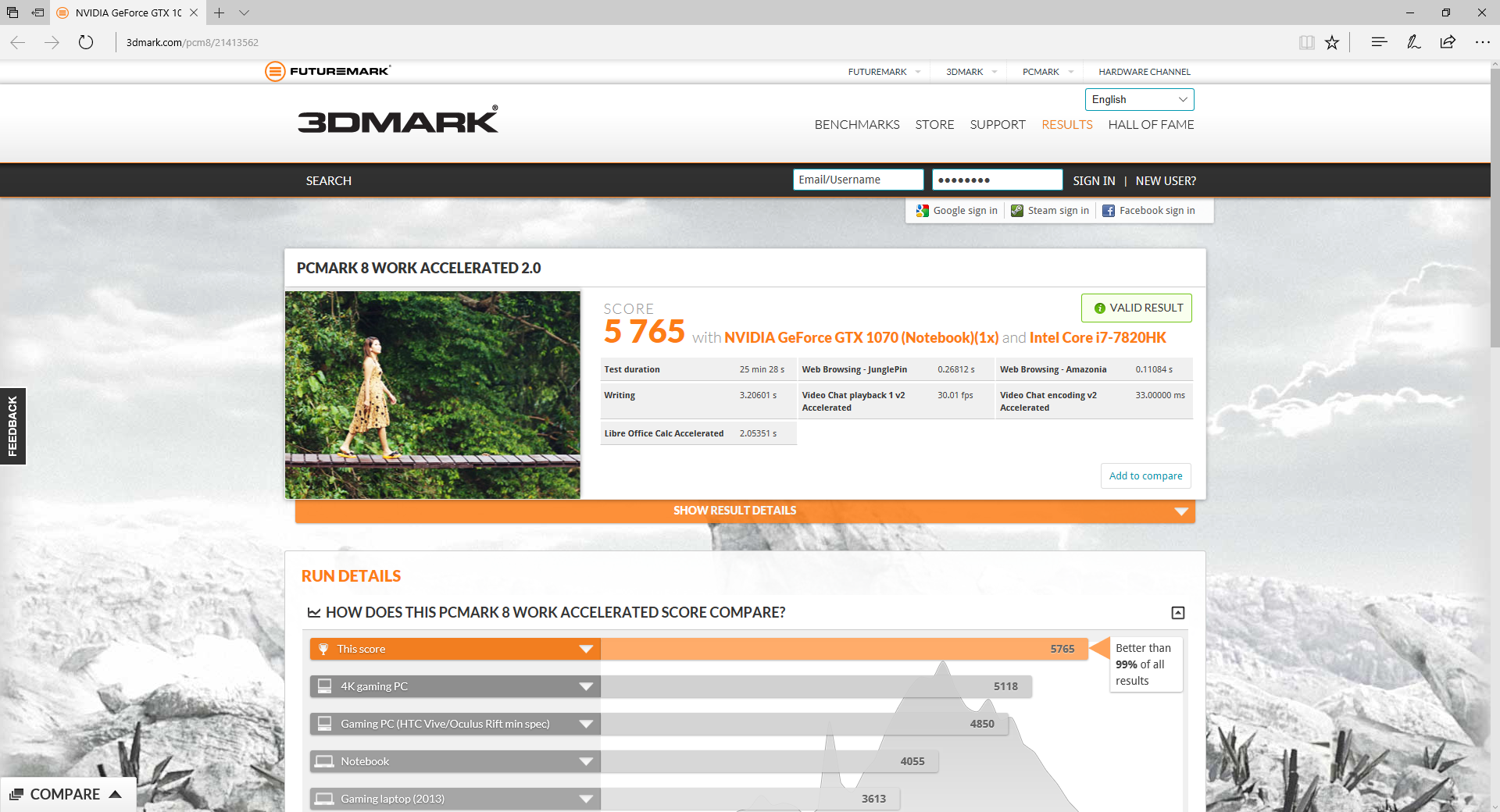Click the Gaming PC HTC Vive icon

324,724
